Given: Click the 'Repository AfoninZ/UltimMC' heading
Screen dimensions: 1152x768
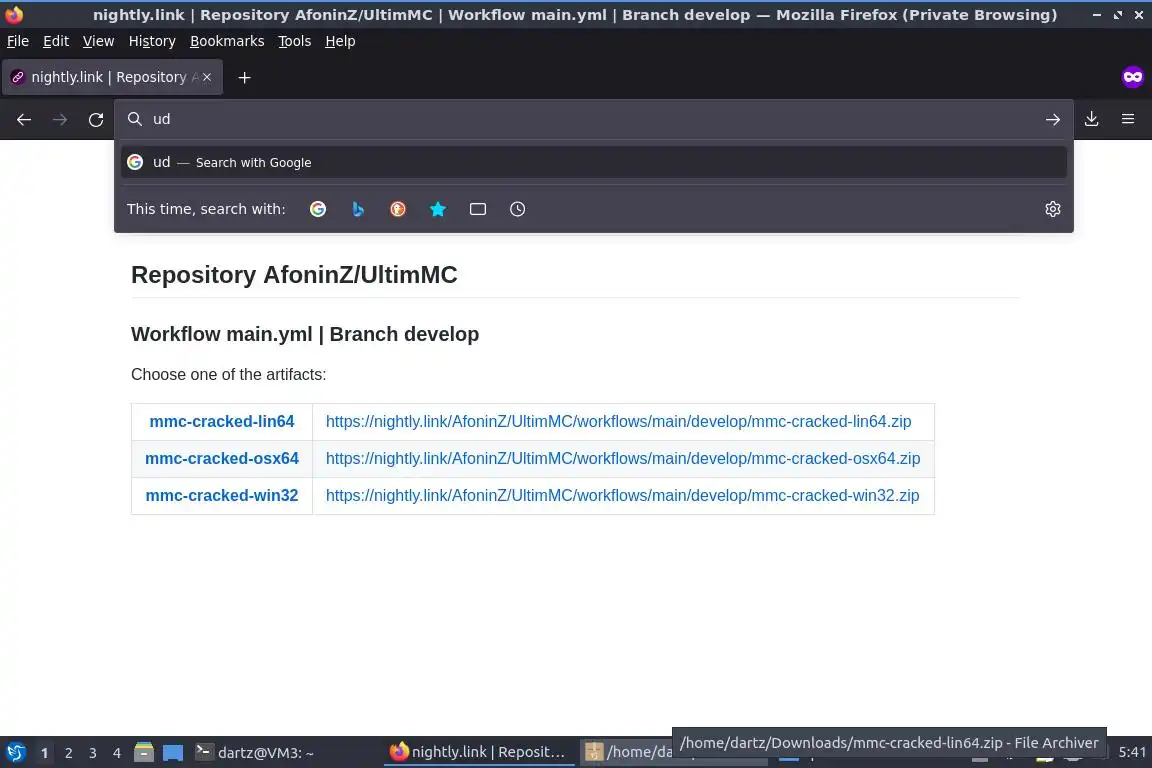Looking at the screenshot, I should (x=294, y=275).
